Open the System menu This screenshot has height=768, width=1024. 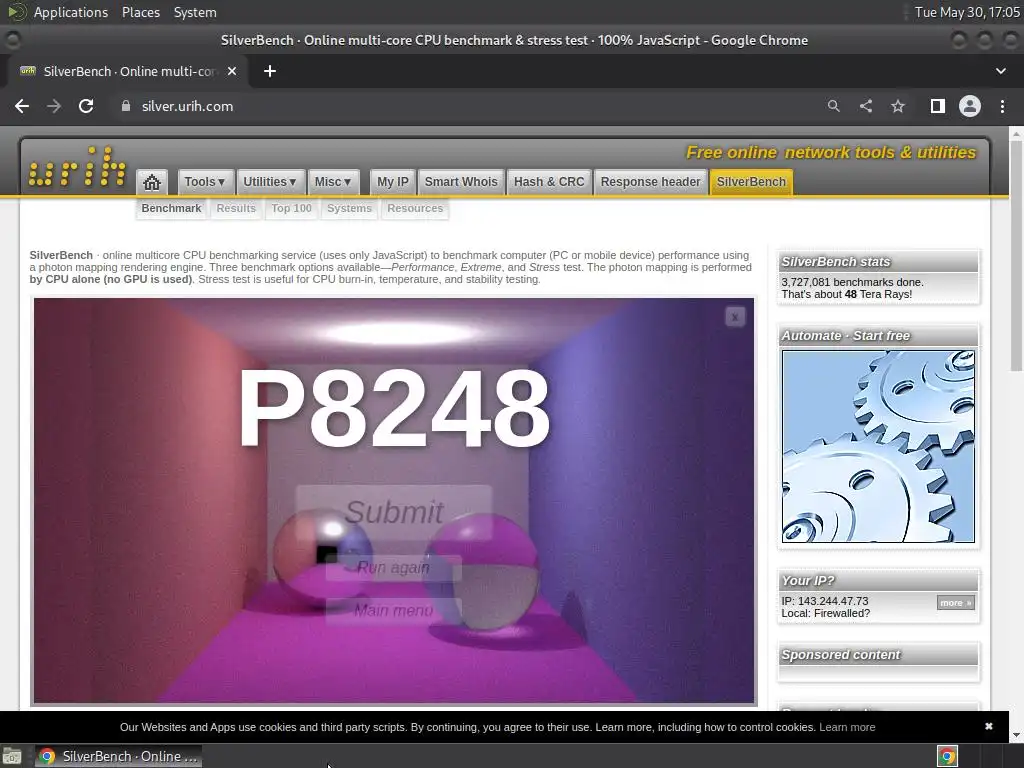[x=195, y=12]
